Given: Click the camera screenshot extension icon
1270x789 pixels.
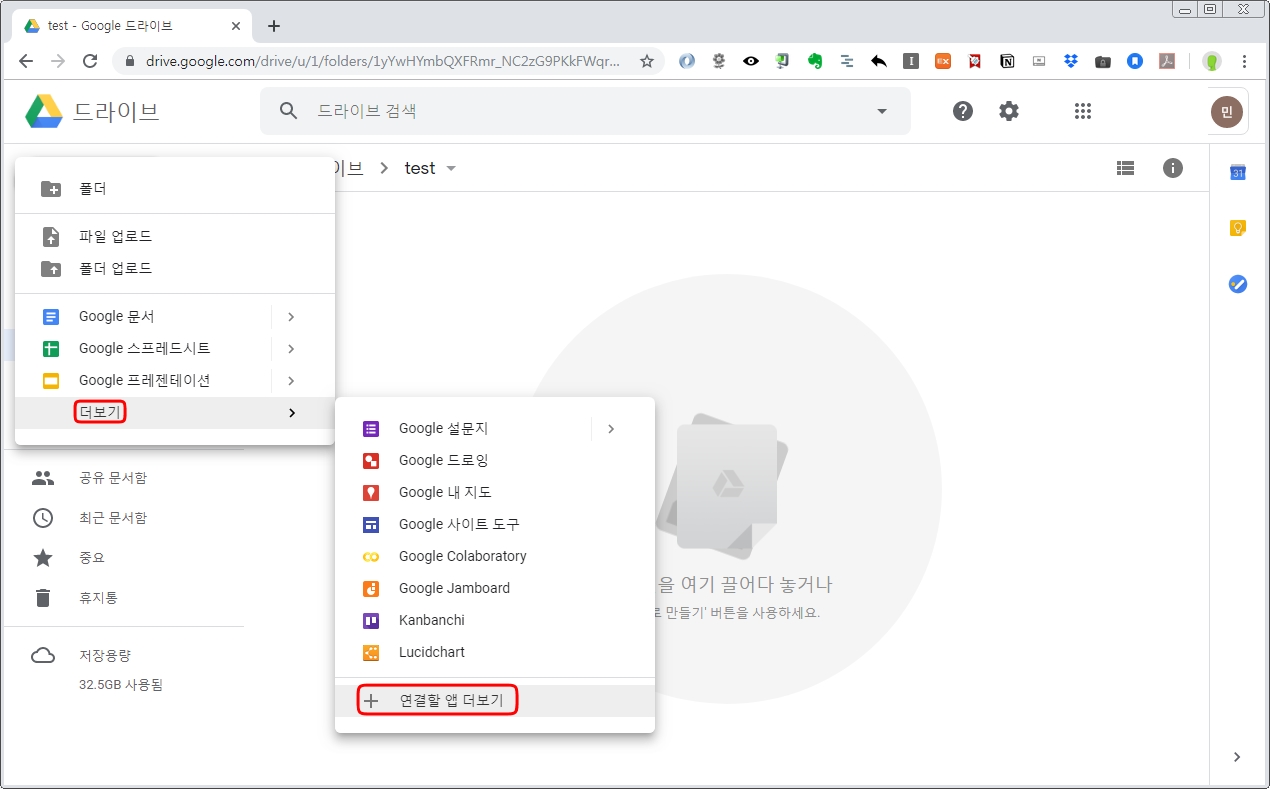Looking at the screenshot, I should click(x=1103, y=61).
